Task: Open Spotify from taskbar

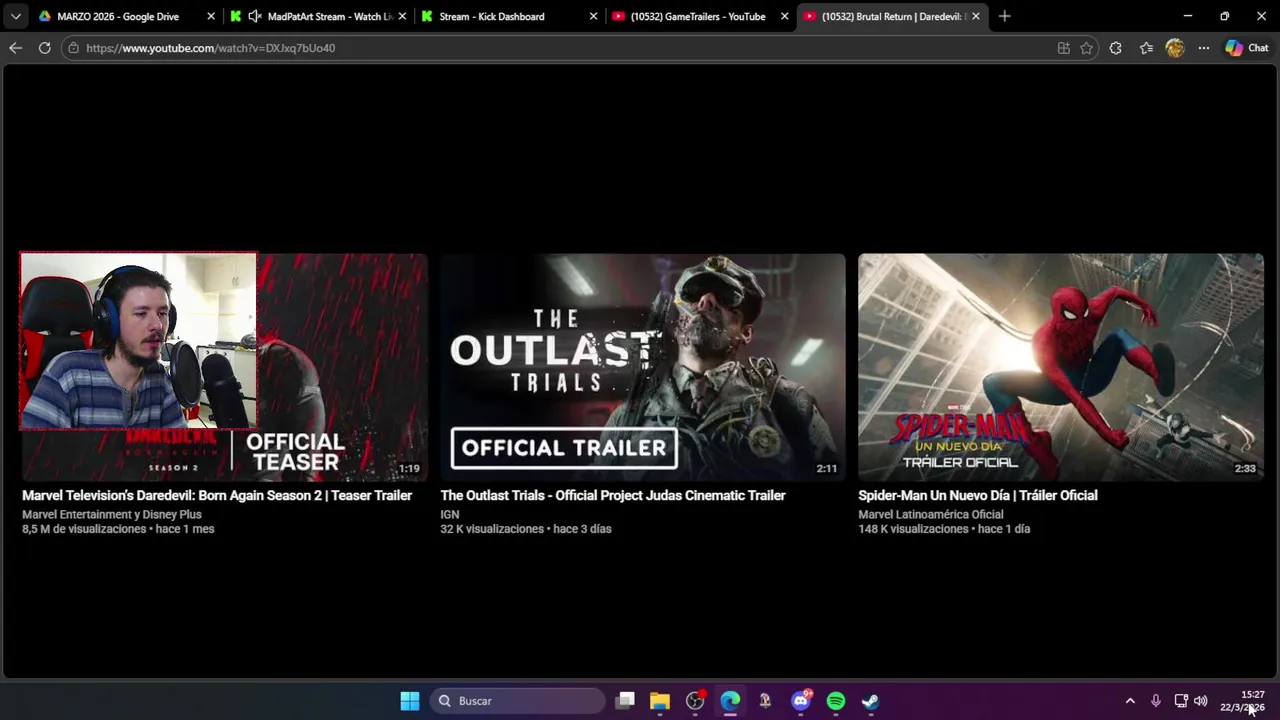Action: coord(836,701)
